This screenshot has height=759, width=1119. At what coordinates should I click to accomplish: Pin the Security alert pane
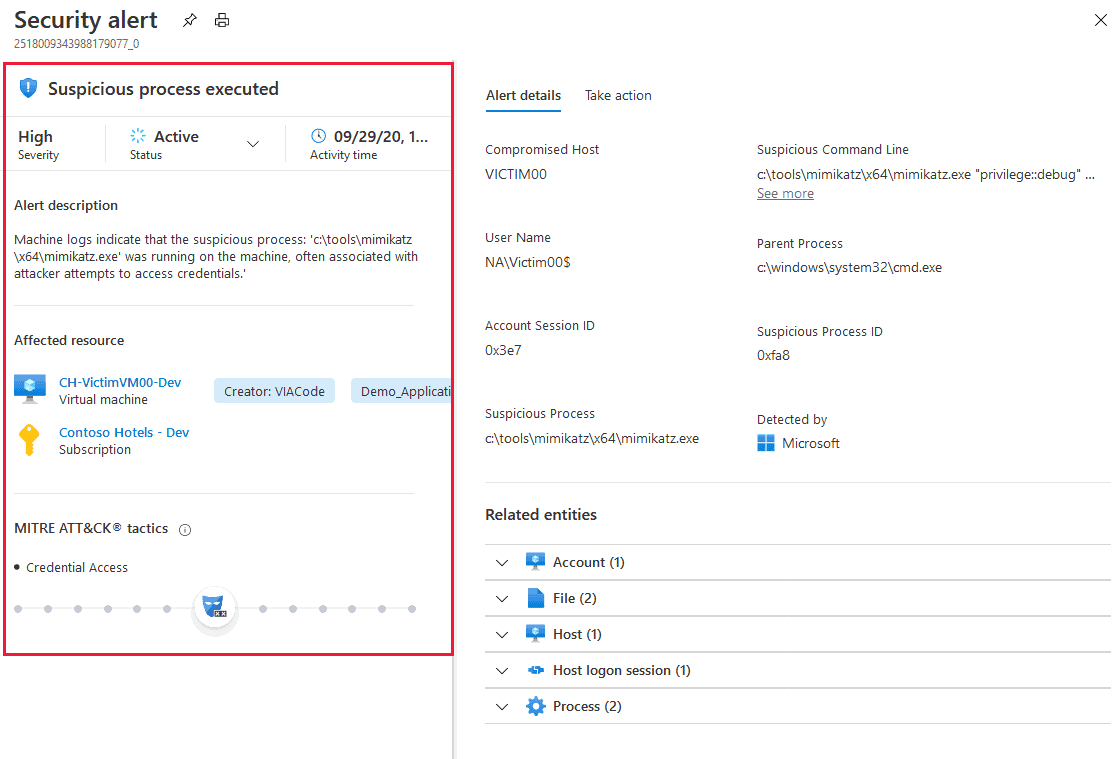190,20
